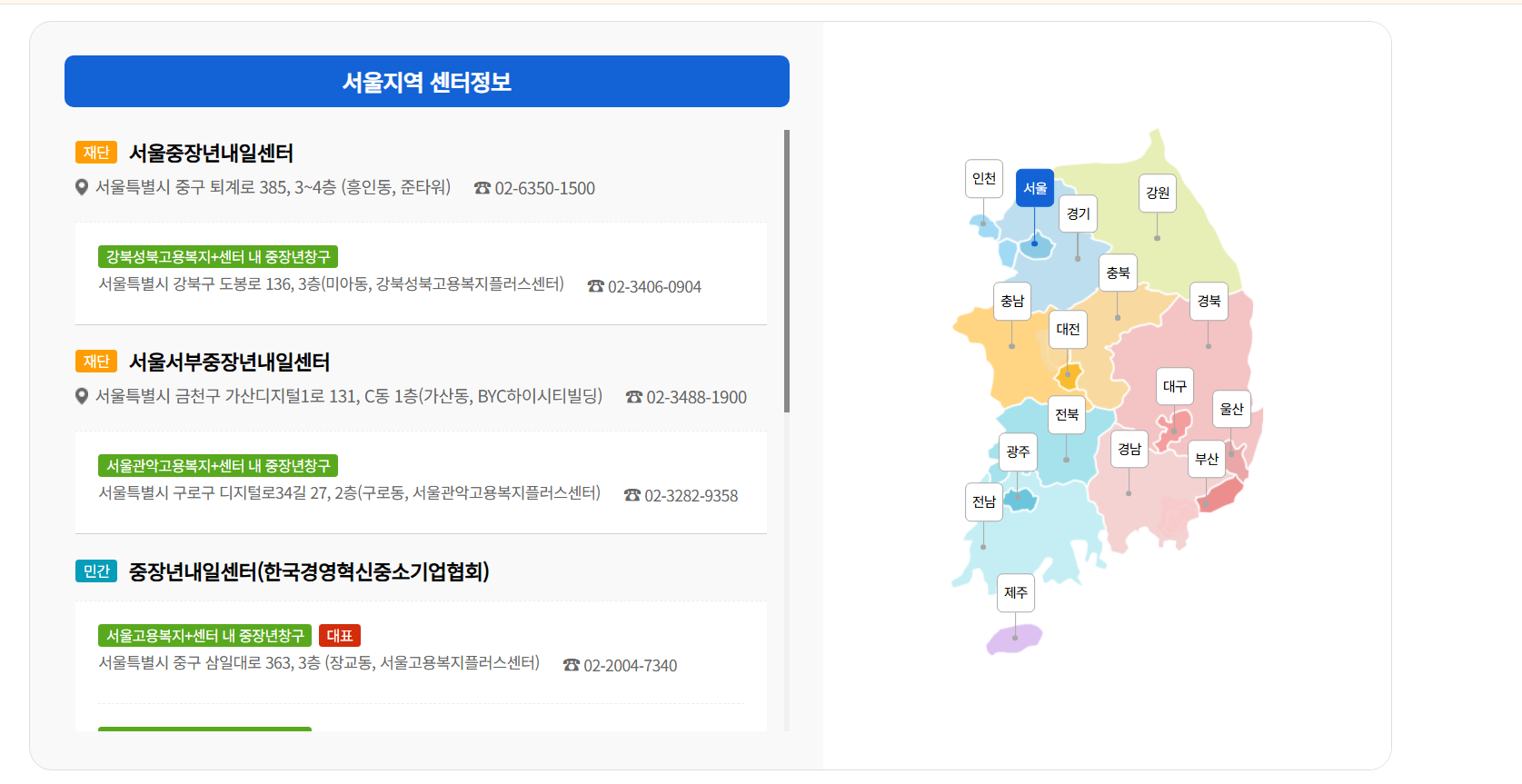
Task: Click the 중장년내일센터(한국경영혁신중소기업협회) heading
Action: coord(309,571)
